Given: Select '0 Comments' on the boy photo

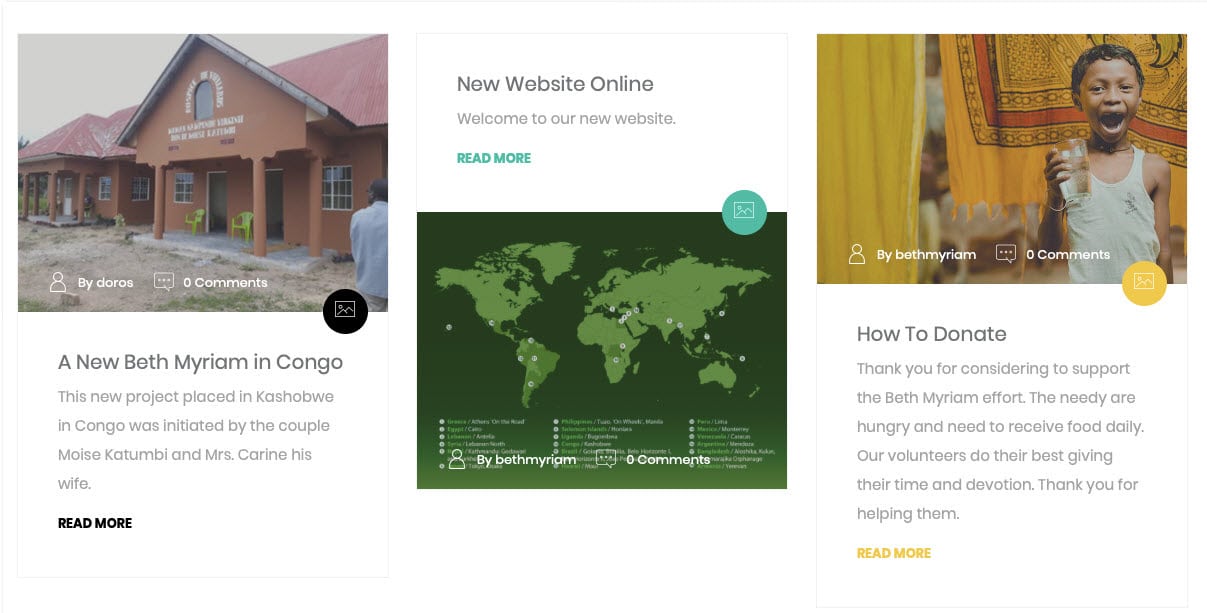Looking at the screenshot, I should point(1068,254).
